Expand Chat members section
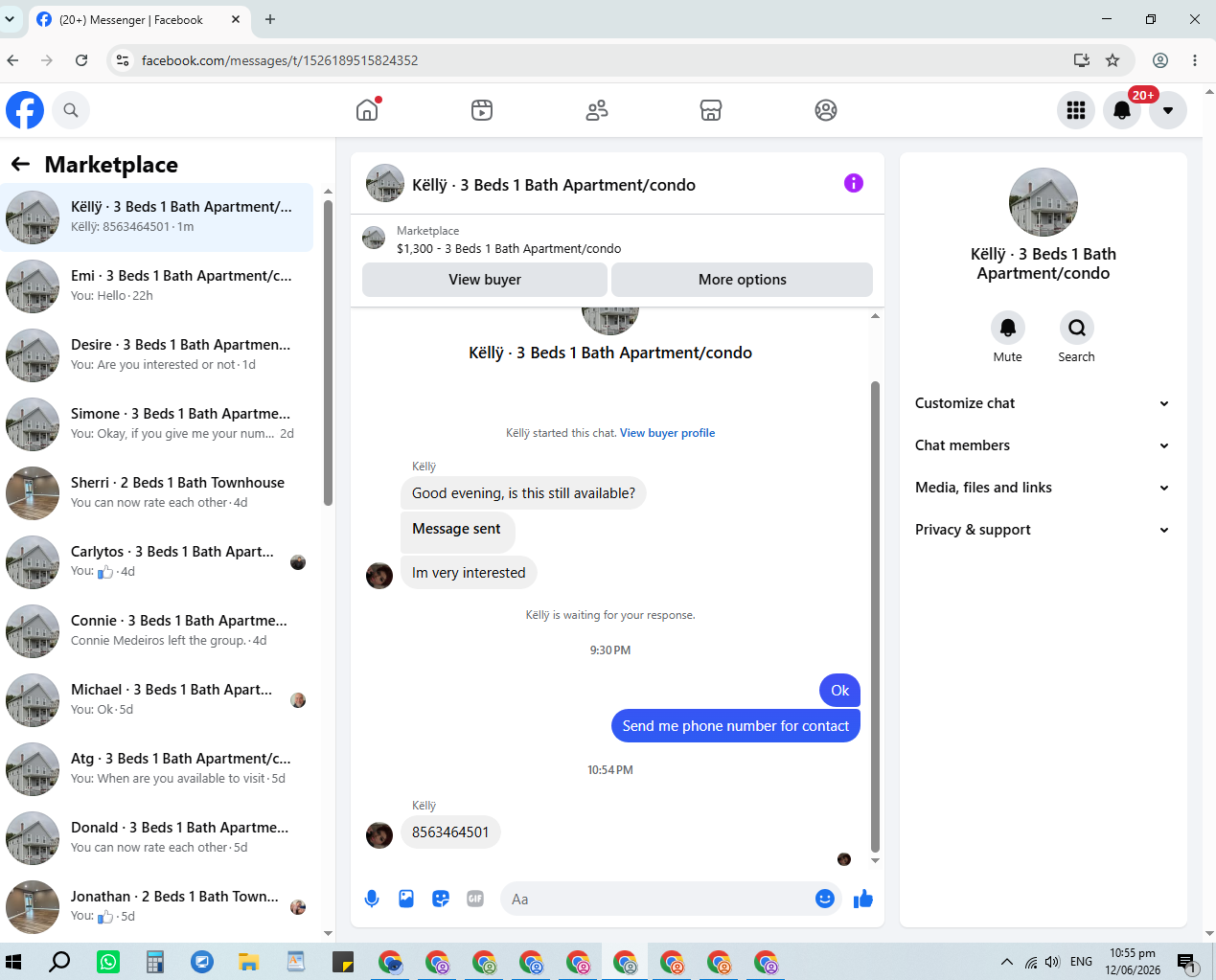The height and width of the screenshot is (980, 1216). (1043, 445)
